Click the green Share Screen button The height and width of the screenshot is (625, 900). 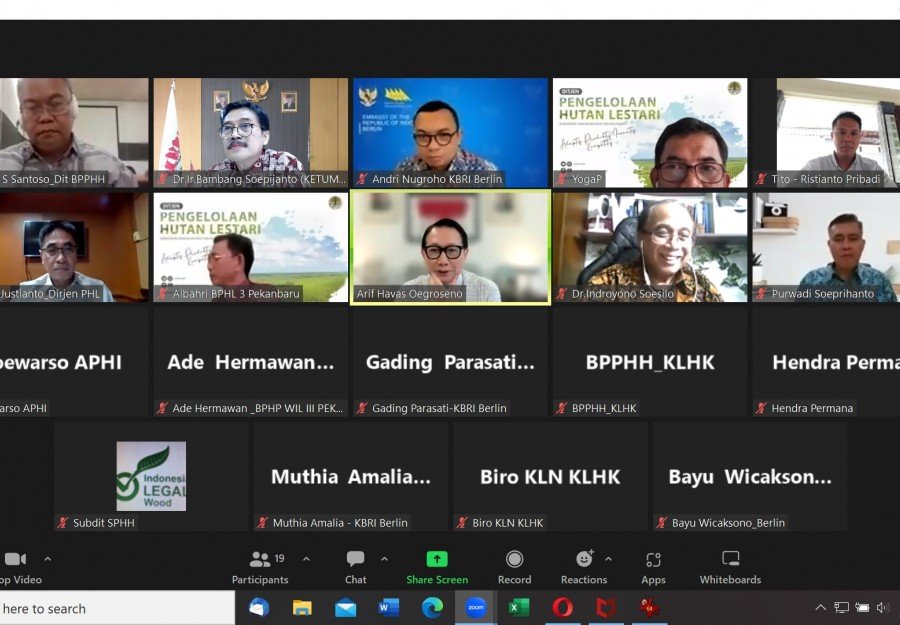437,567
